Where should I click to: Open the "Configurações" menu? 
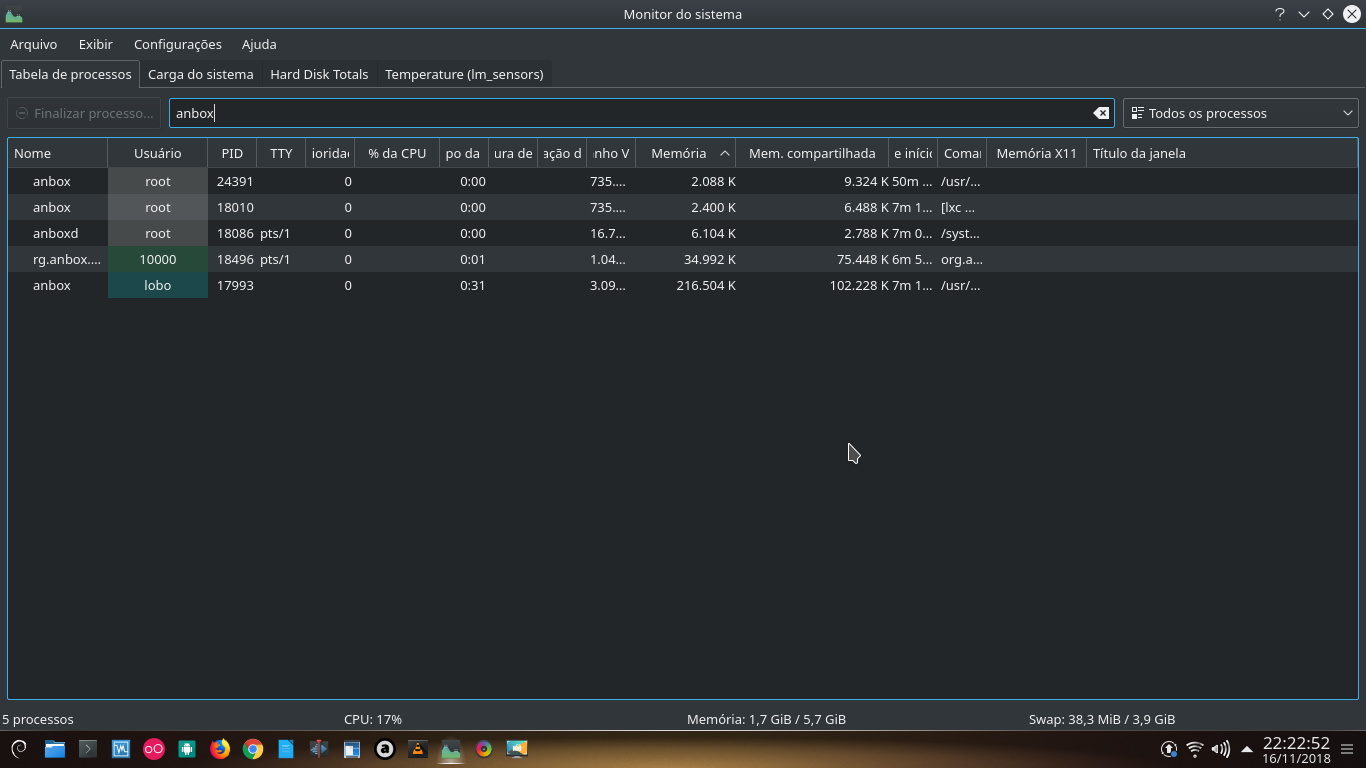177,44
